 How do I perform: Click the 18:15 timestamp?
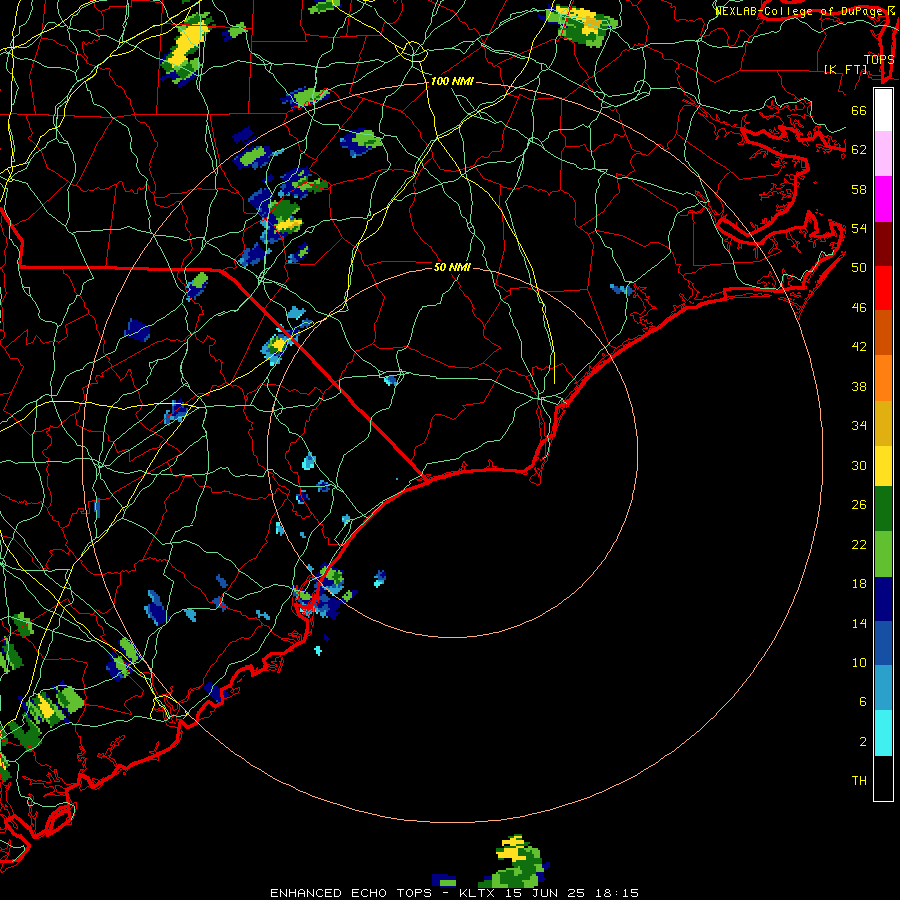[618, 893]
